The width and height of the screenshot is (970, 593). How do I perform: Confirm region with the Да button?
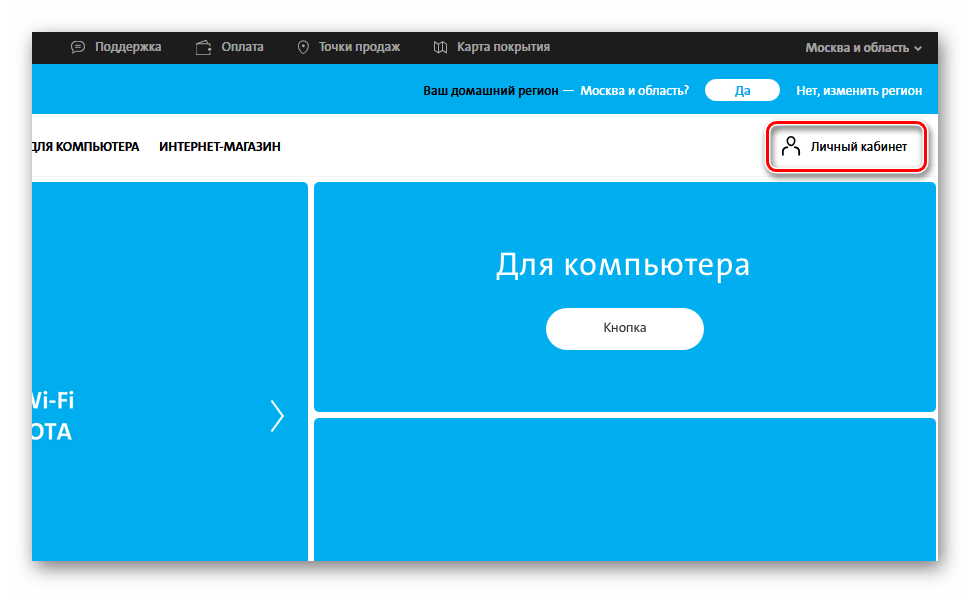[742, 90]
